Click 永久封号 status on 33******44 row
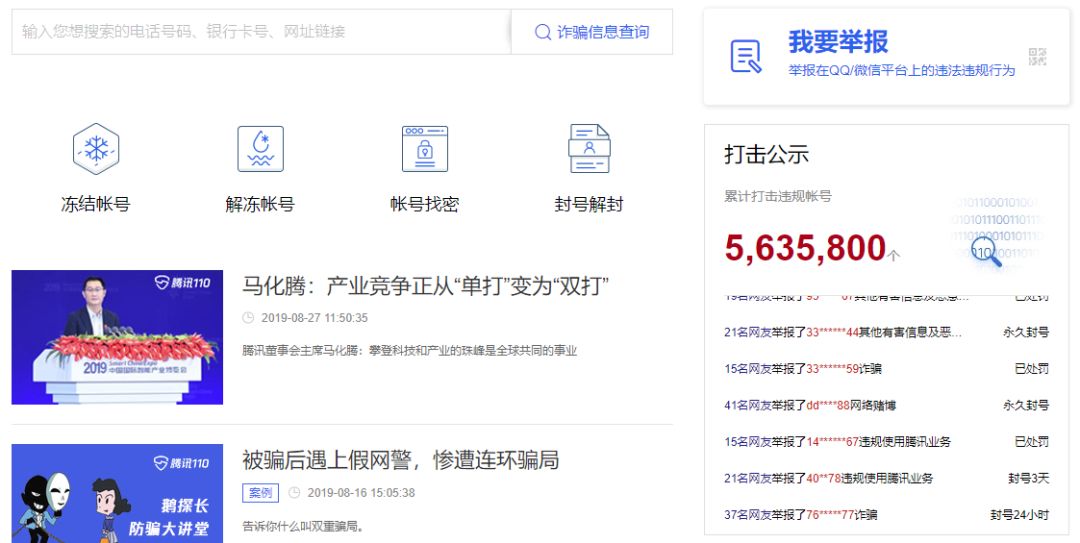Screen dimensions: 1080x543 (x=1026, y=332)
